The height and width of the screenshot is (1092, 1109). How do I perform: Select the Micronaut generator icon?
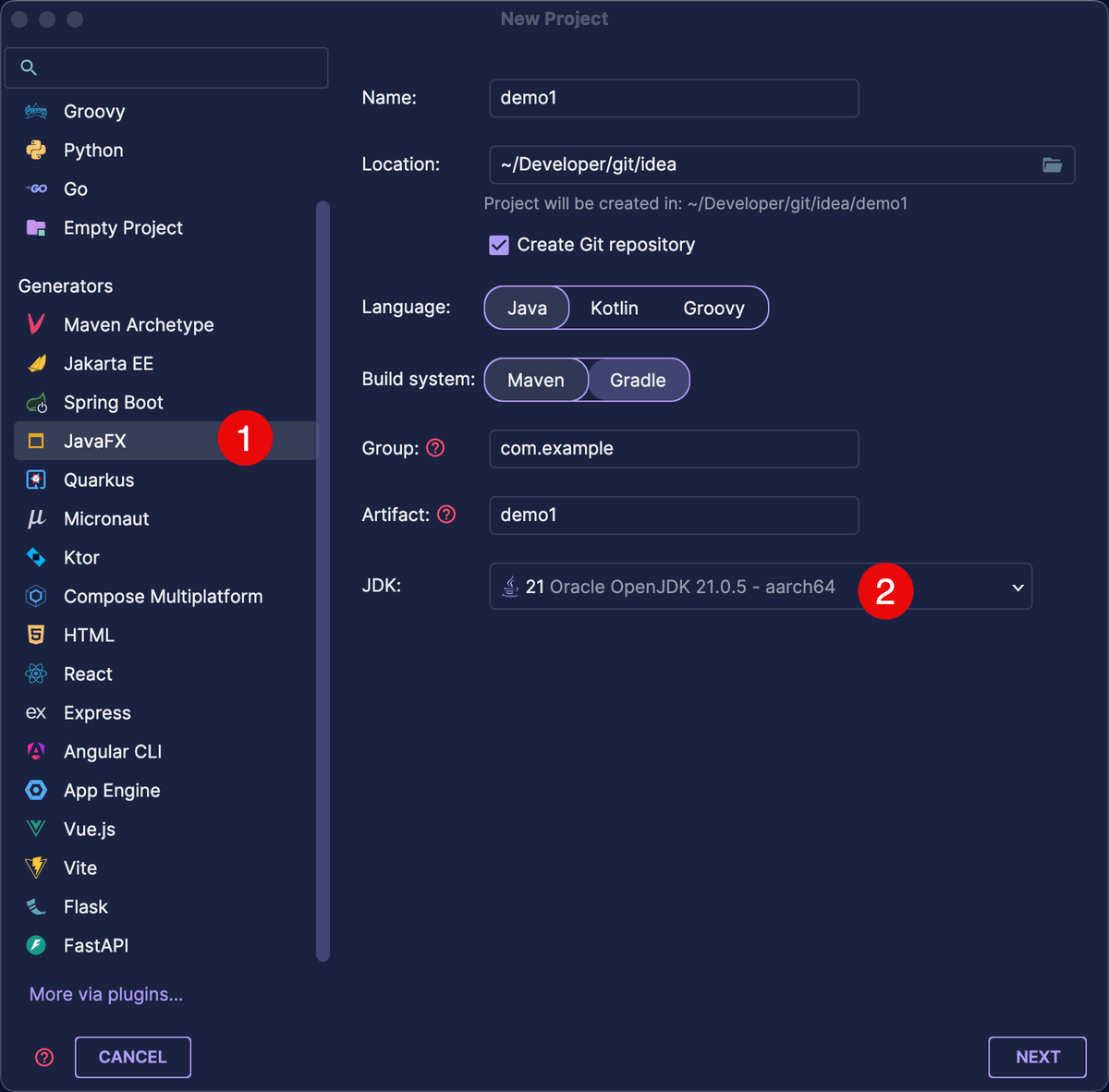point(35,518)
